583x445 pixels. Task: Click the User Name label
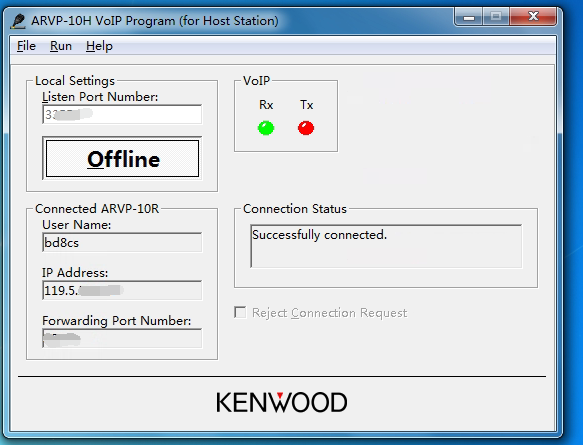[77, 225]
